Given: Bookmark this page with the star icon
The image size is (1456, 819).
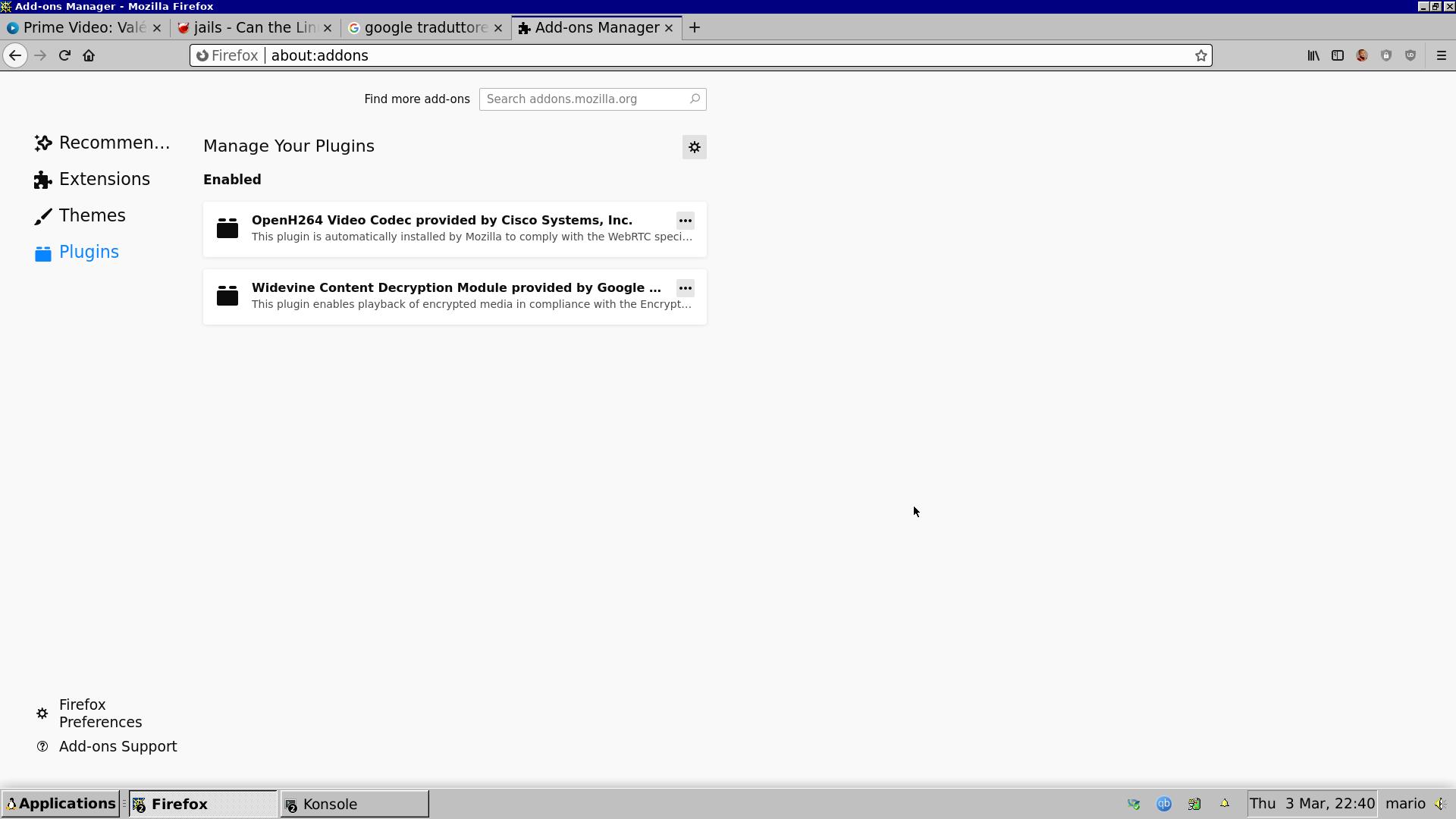Looking at the screenshot, I should point(1200,55).
